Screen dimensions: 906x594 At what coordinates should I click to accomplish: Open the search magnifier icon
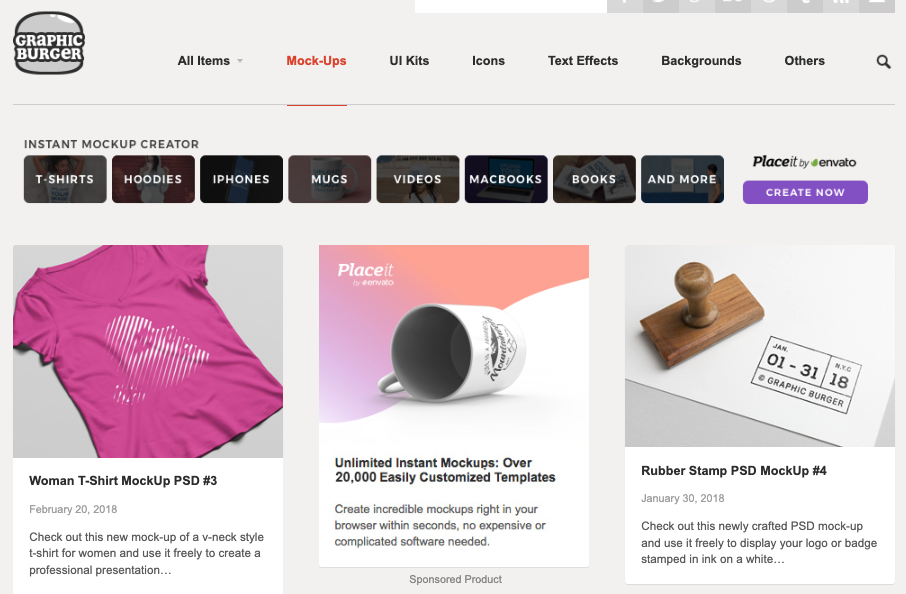coord(883,61)
